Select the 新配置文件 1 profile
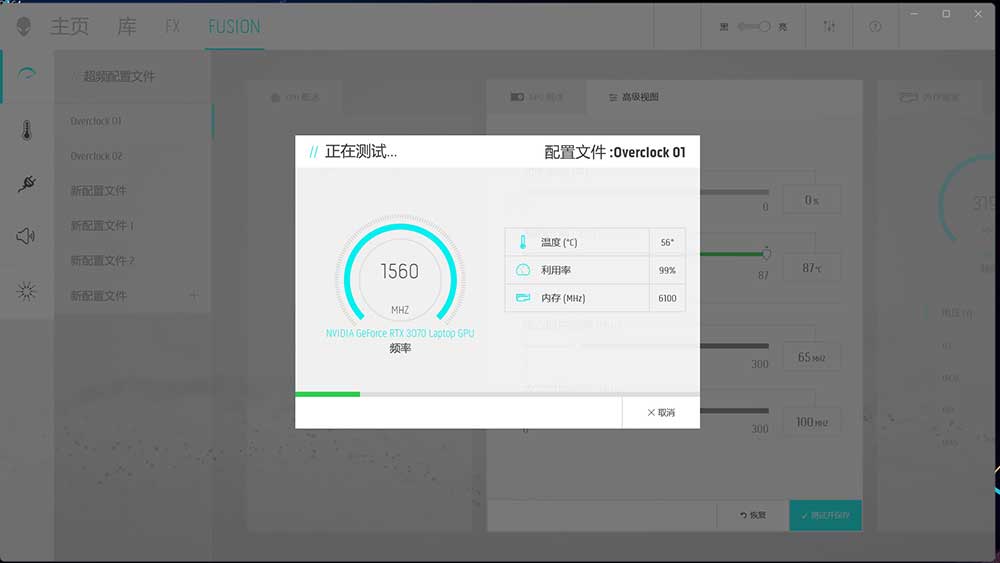The width and height of the screenshot is (1000, 563). coord(102,226)
